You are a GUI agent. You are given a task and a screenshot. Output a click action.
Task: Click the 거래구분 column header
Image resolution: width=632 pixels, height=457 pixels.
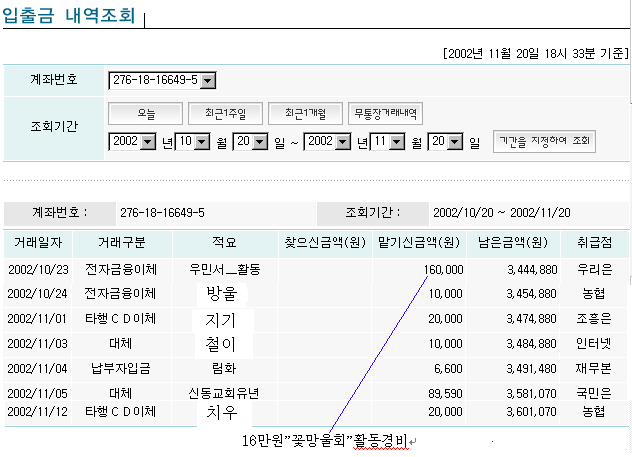[x=123, y=242]
